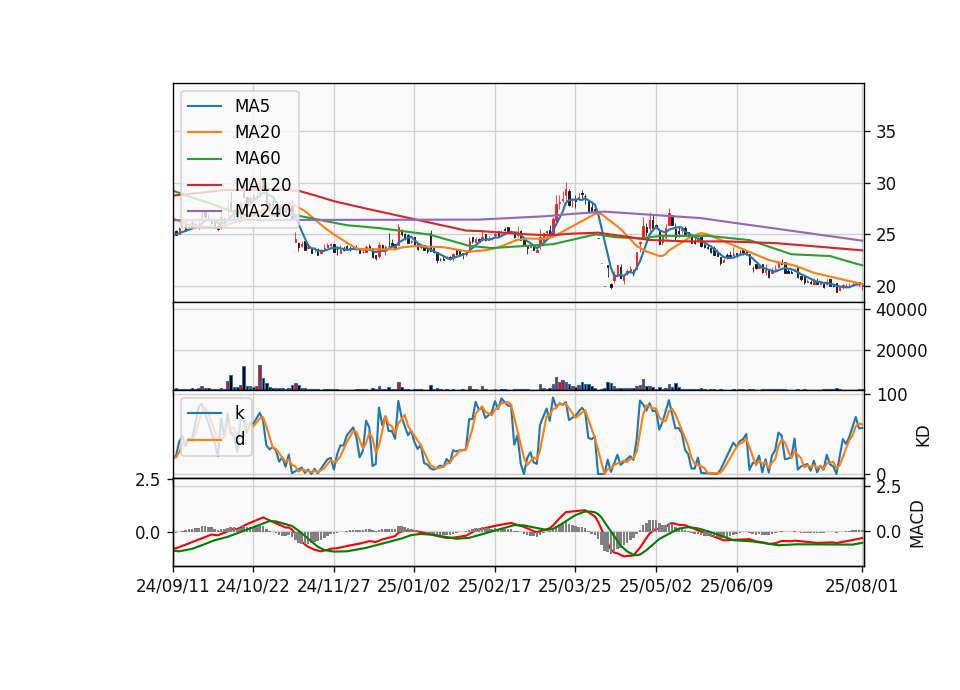Click the 24/10/22 date label
This screenshot has width=960, height=690.
(x=253, y=586)
